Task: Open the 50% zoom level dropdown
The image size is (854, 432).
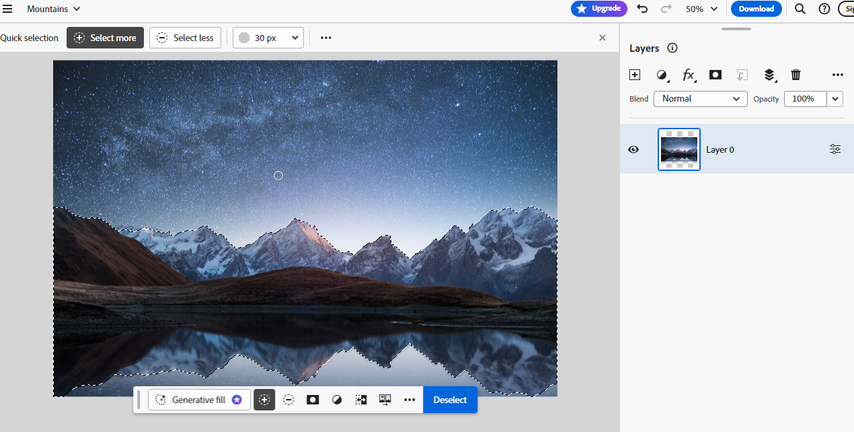Action: (x=701, y=9)
